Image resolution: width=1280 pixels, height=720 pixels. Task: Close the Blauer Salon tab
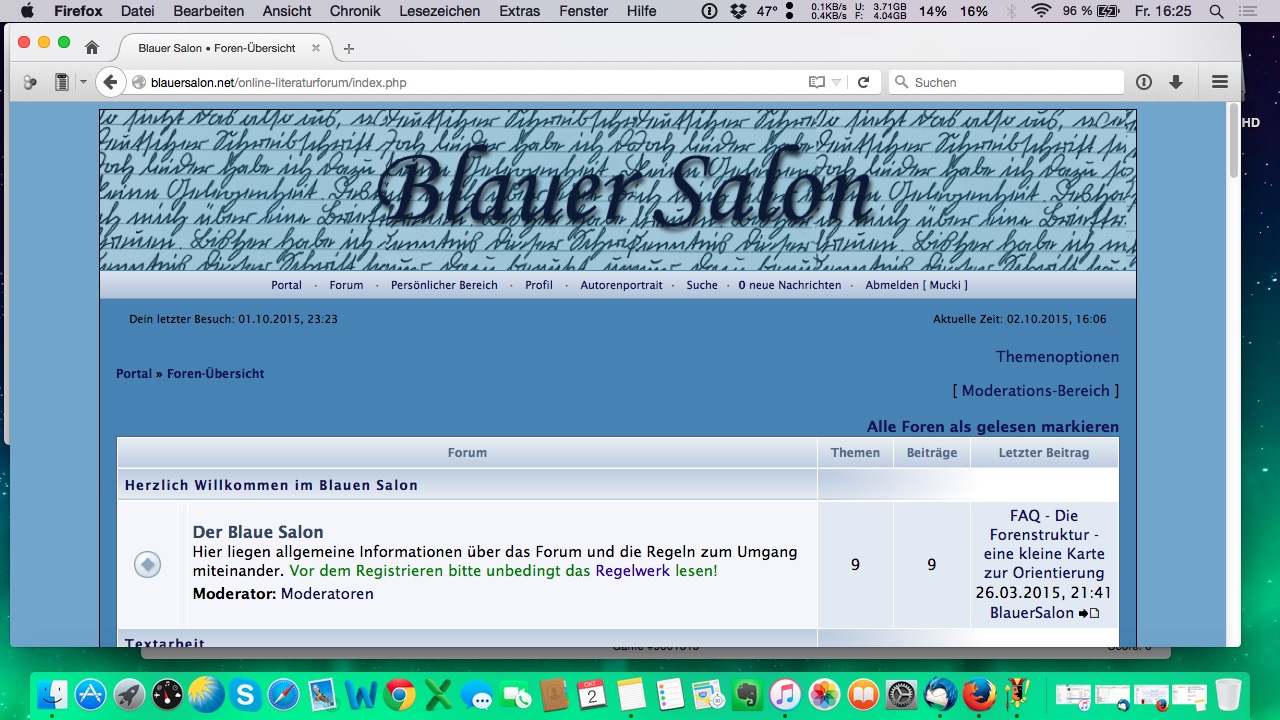pyautogui.click(x=316, y=48)
